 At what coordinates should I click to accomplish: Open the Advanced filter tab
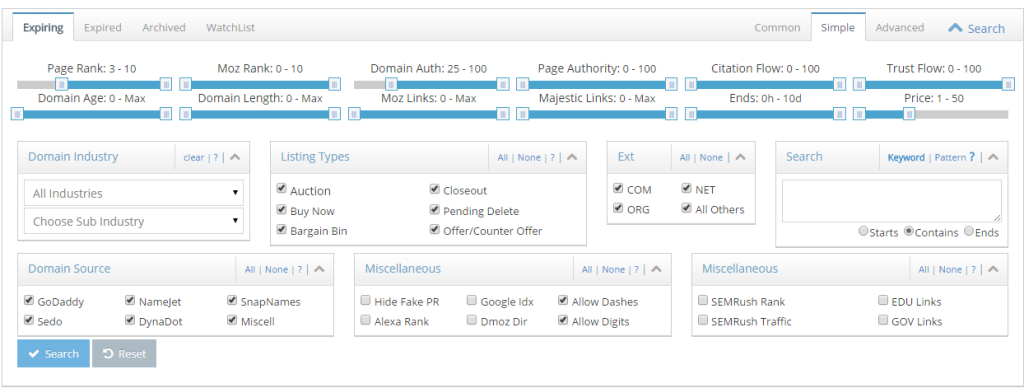(899, 27)
